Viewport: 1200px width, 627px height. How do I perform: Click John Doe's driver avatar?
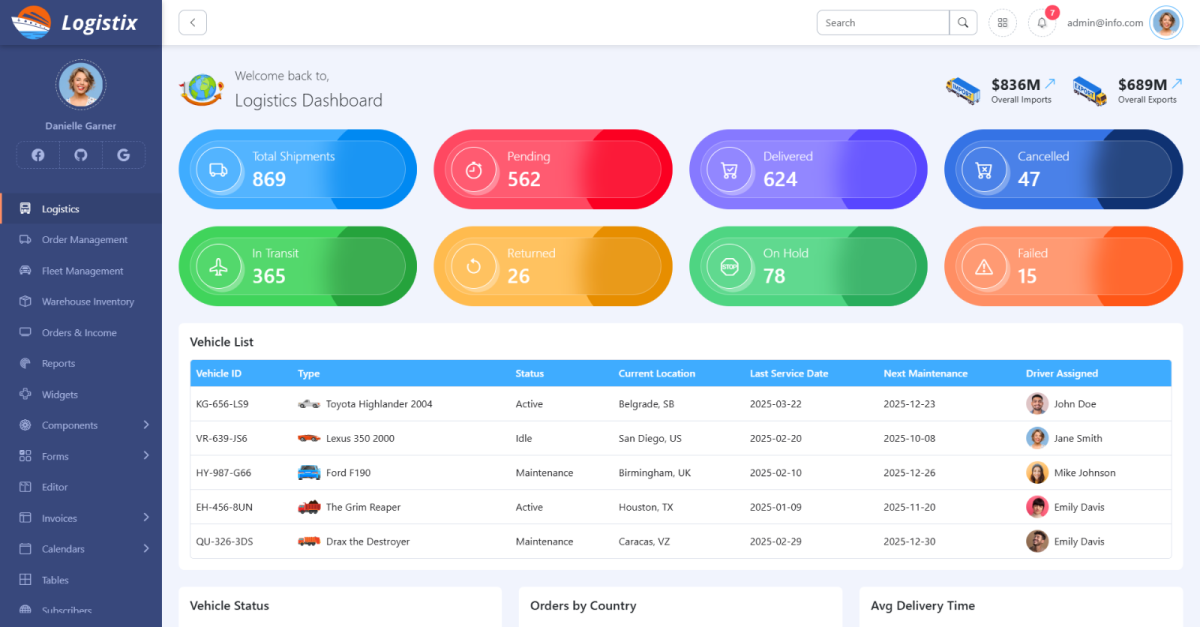(1037, 404)
